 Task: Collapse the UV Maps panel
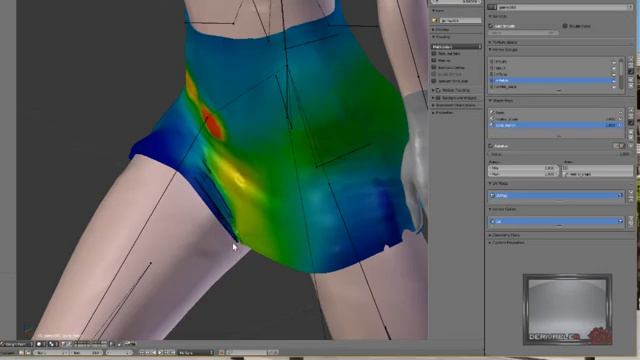(x=490, y=184)
